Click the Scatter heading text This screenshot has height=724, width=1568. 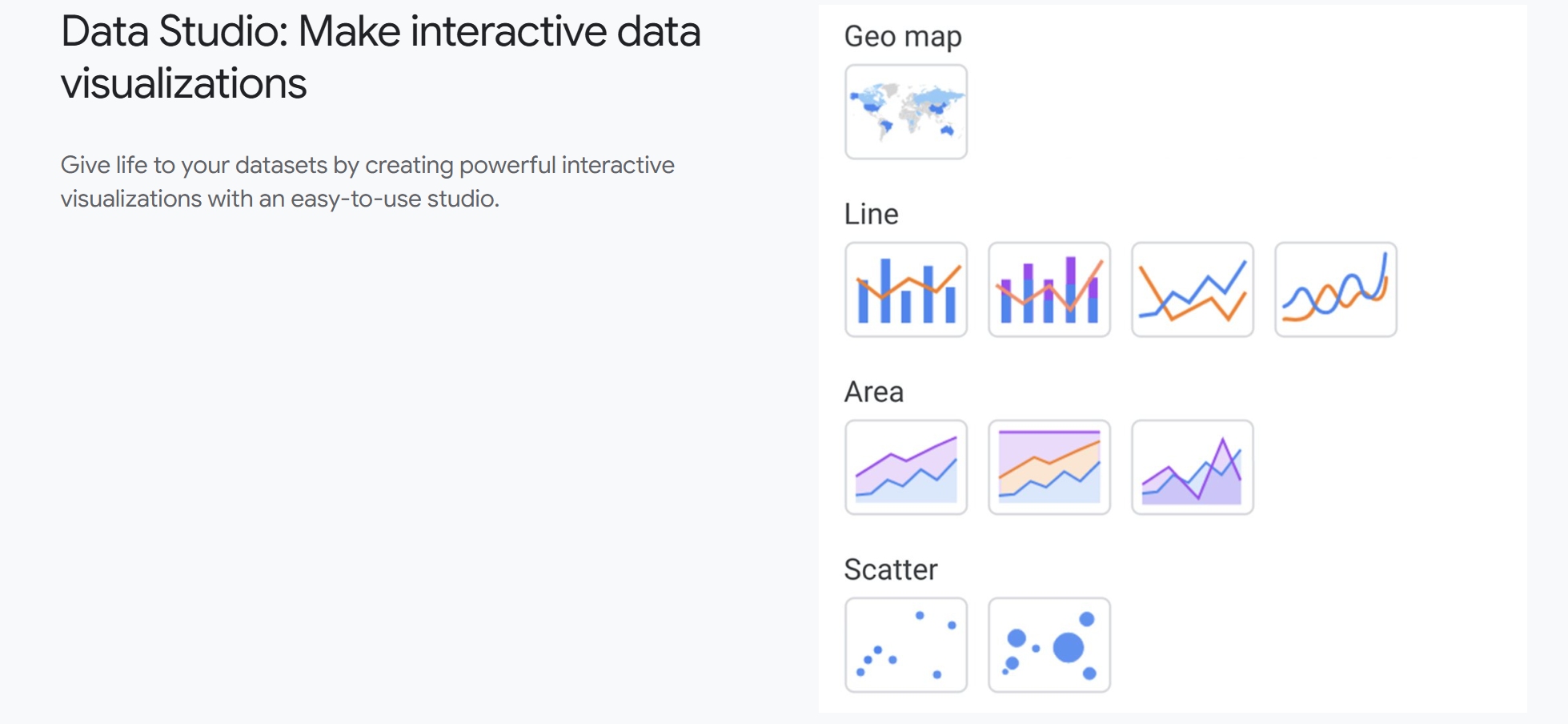pos(891,569)
